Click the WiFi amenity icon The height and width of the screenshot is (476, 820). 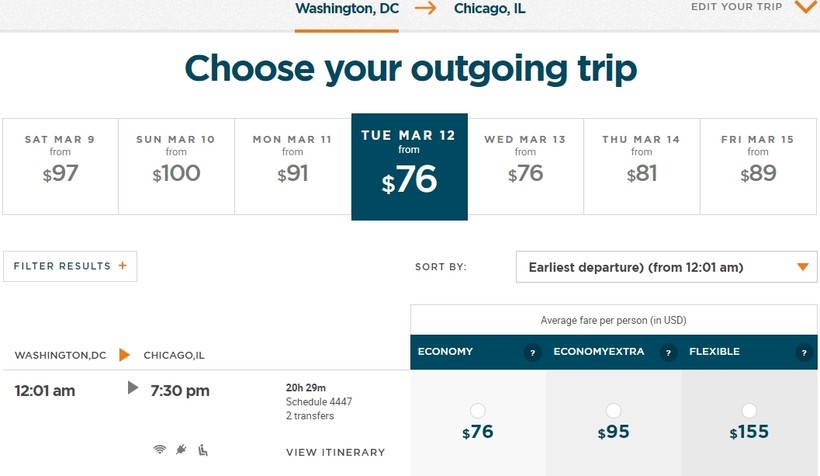pyautogui.click(x=159, y=450)
